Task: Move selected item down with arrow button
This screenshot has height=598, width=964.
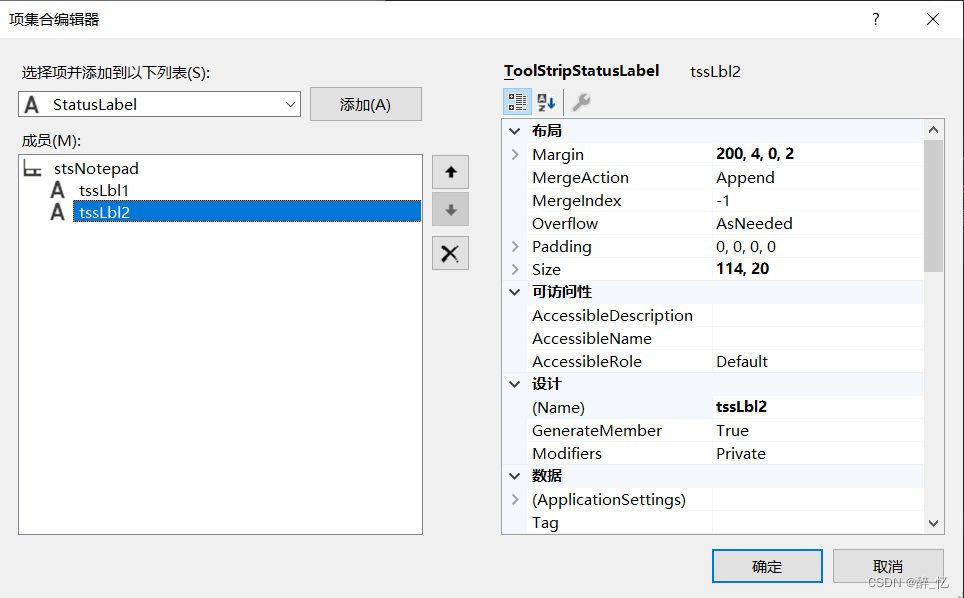Action: pos(450,210)
